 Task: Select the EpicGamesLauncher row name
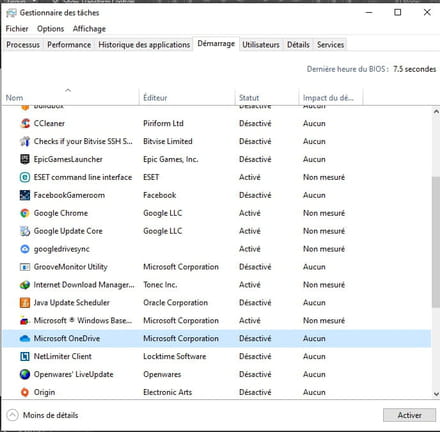coord(68,159)
